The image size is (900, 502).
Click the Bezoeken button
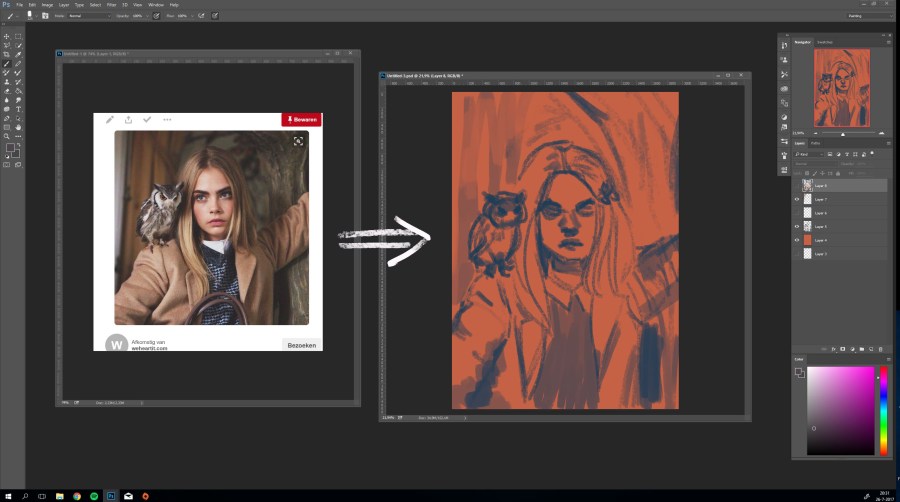tap(301, 345)
